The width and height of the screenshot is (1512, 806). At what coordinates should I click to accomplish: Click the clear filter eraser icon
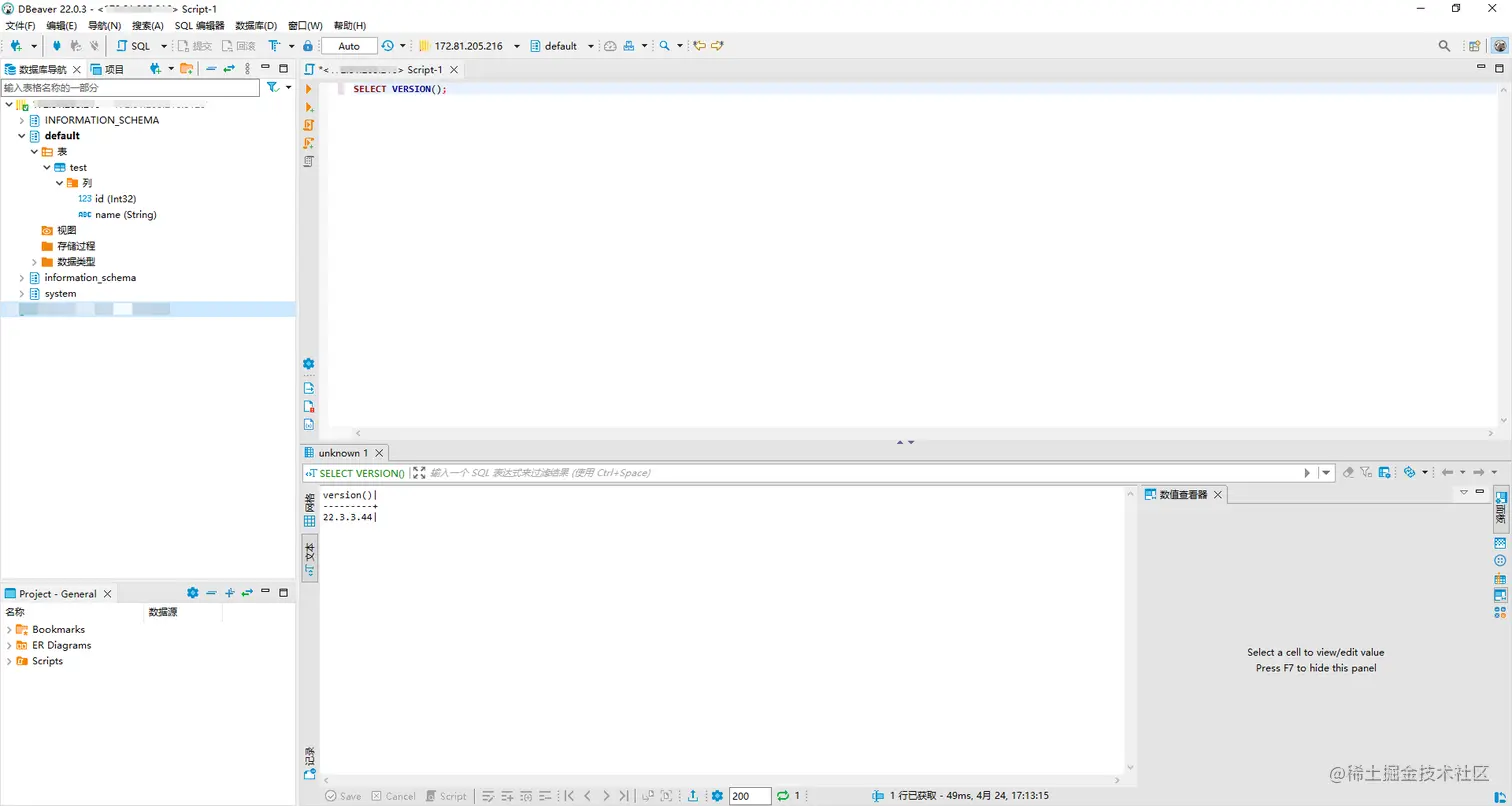1348,473
